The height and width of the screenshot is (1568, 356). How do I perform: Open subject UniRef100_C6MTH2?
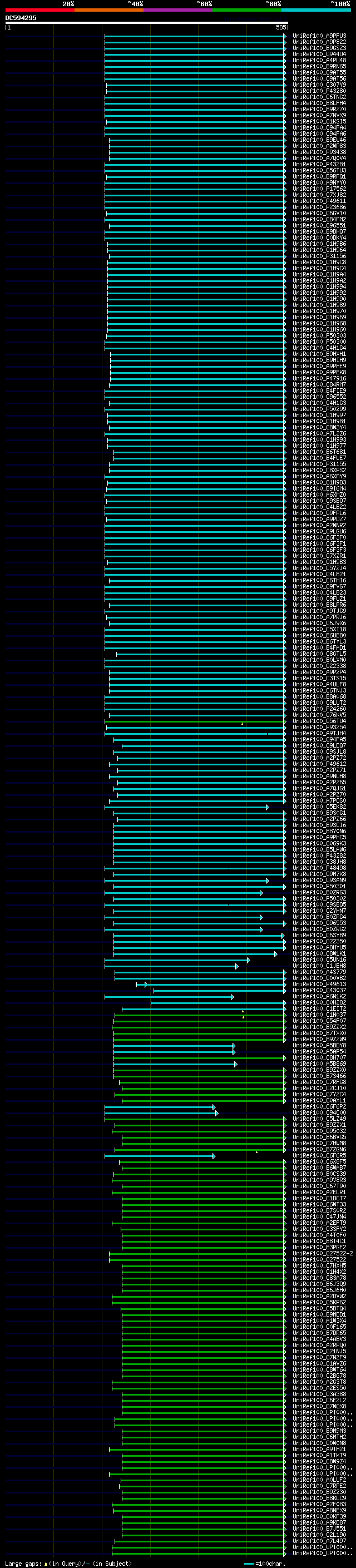coord(319,1437)
